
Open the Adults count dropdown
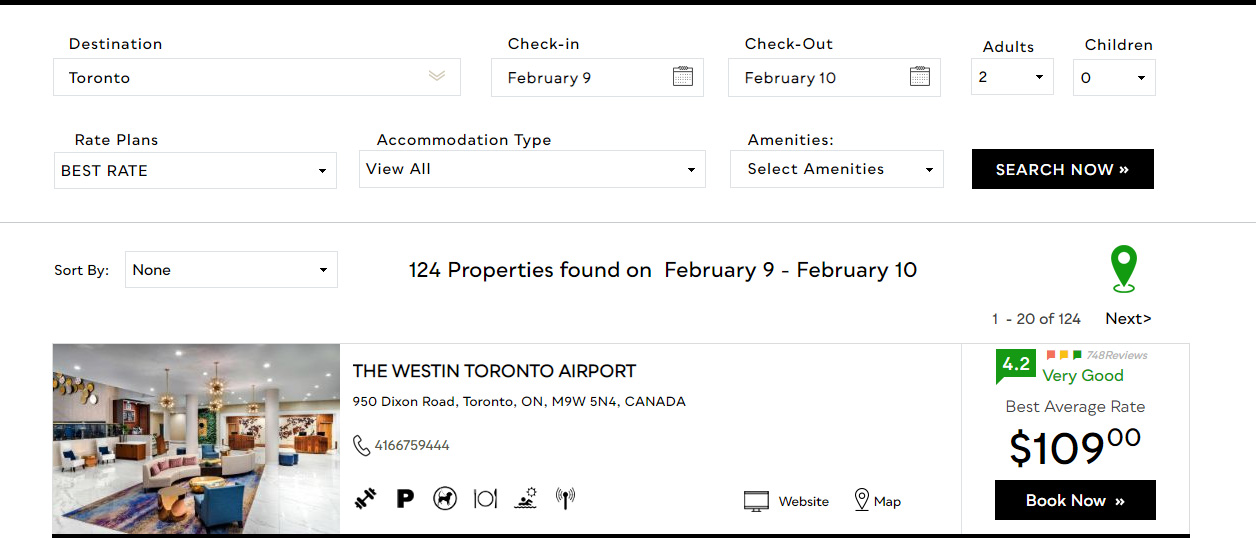click(1012, 77)
